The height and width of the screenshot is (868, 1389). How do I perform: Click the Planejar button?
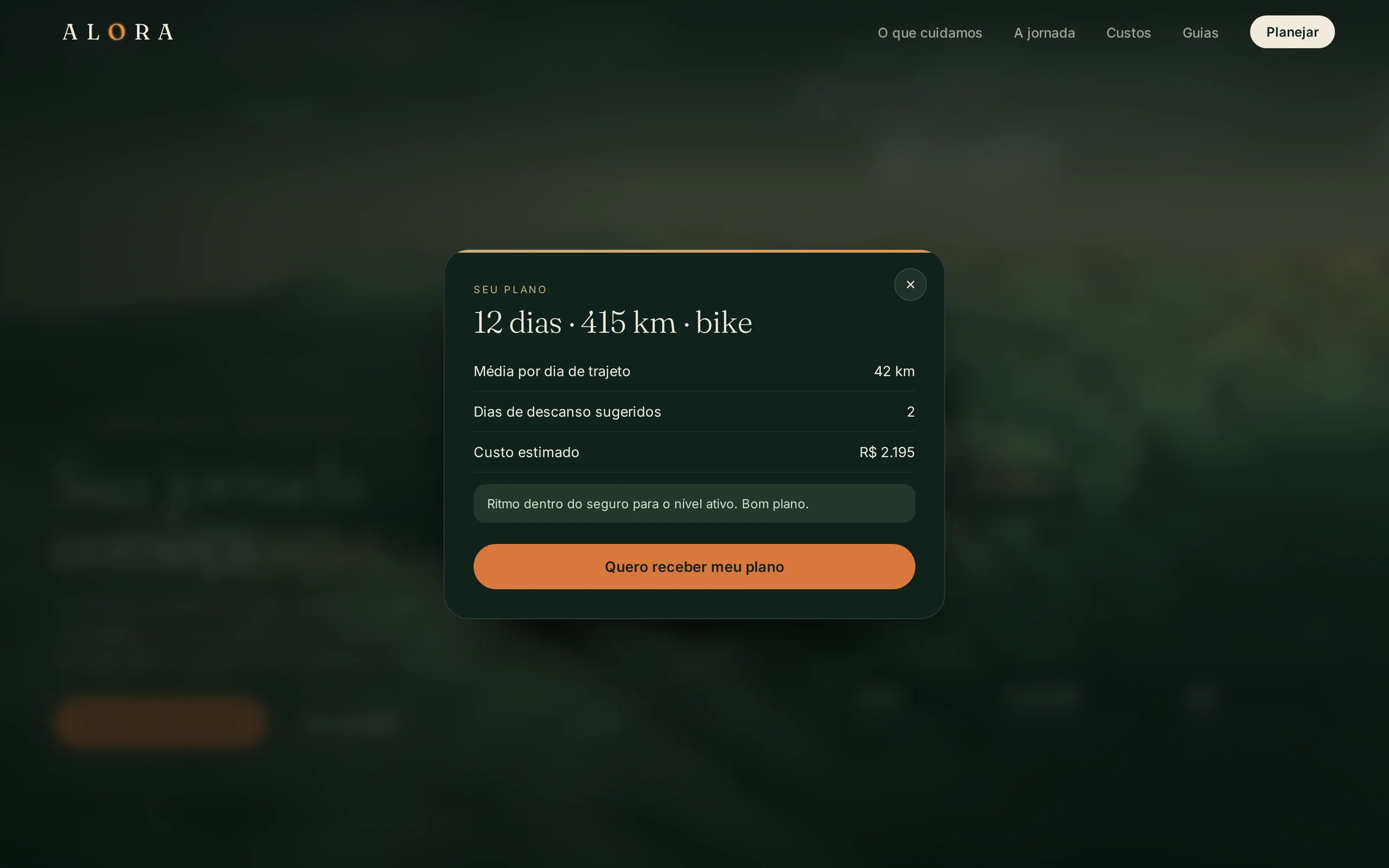[x=1292, y=32]
